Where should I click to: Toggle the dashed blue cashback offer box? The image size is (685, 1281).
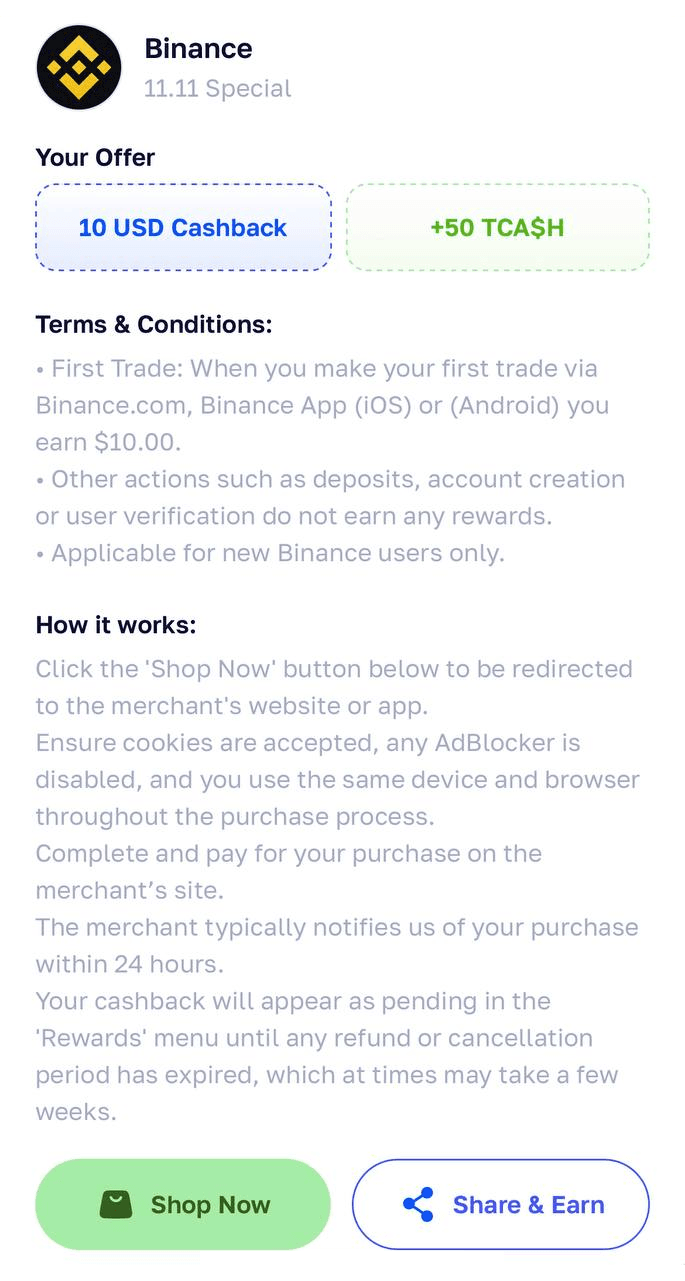click(182, 227)
